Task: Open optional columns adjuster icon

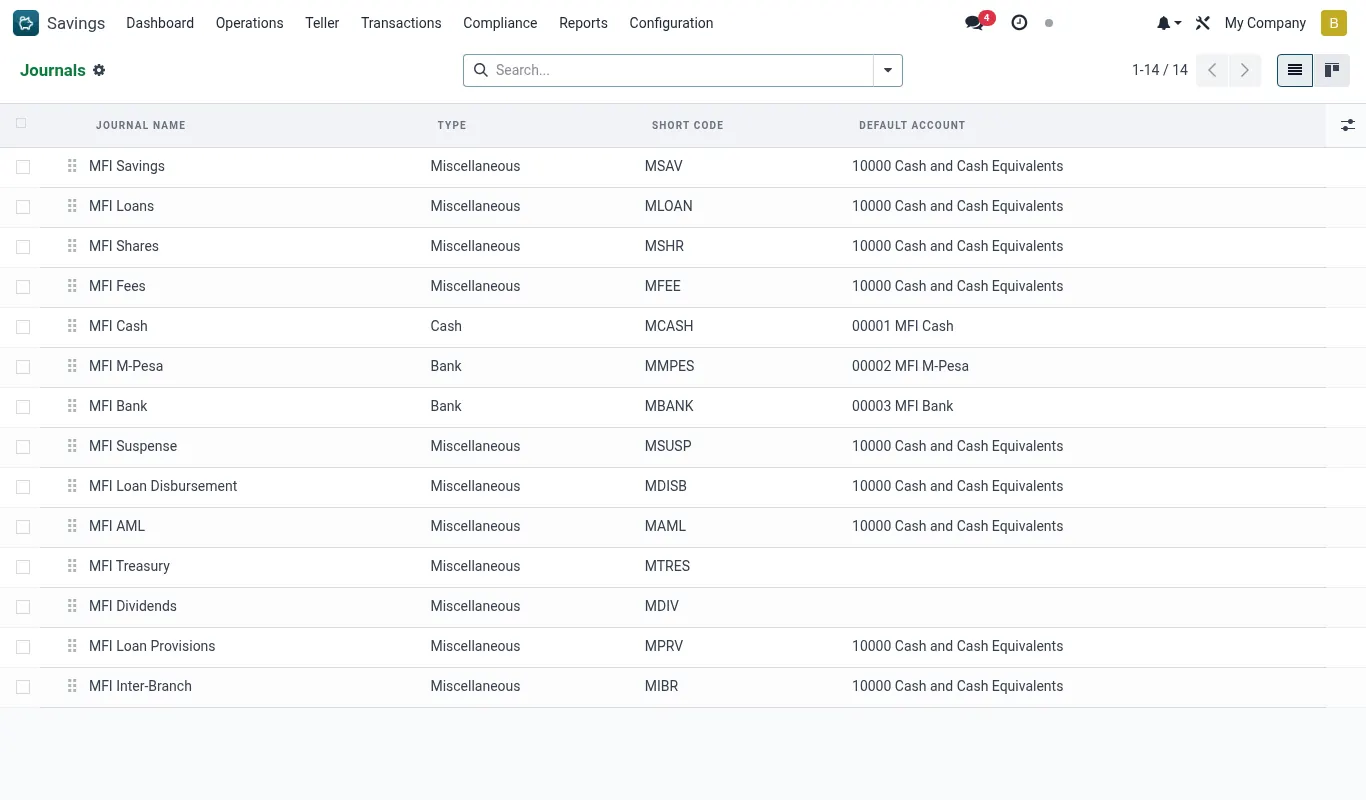Action: [1348, 125]
